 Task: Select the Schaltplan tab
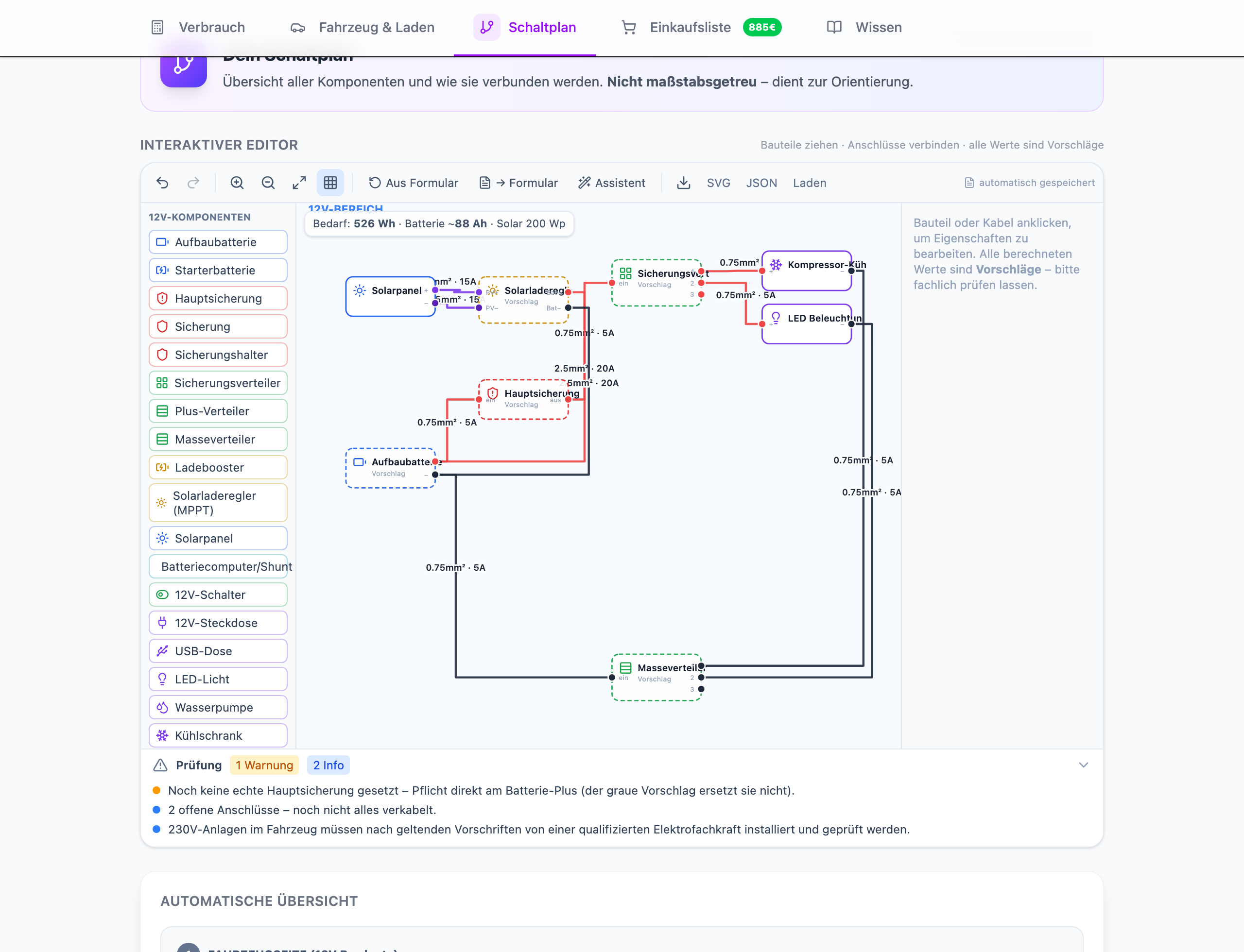(524, 27)
